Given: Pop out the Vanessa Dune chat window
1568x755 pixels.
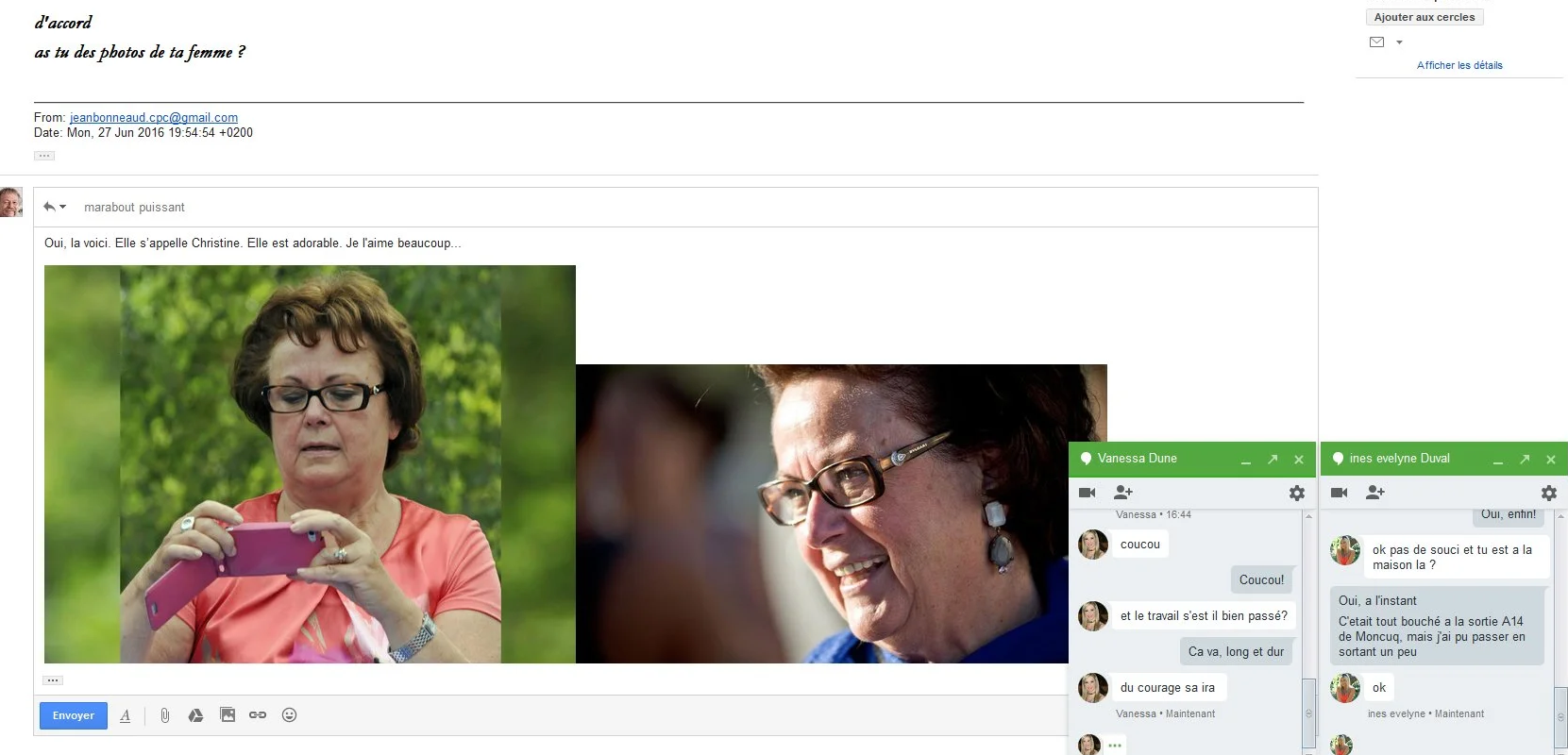Looking at the screenshot, I should coord(1273,460).
